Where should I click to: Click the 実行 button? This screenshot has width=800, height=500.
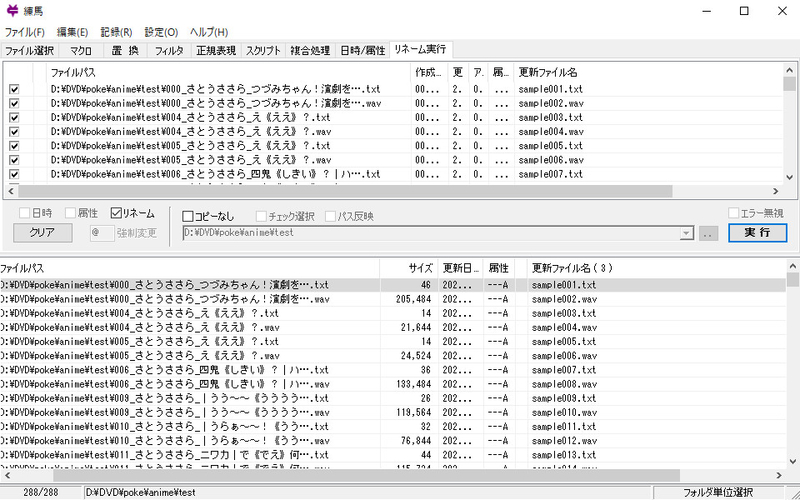point(758,233)
